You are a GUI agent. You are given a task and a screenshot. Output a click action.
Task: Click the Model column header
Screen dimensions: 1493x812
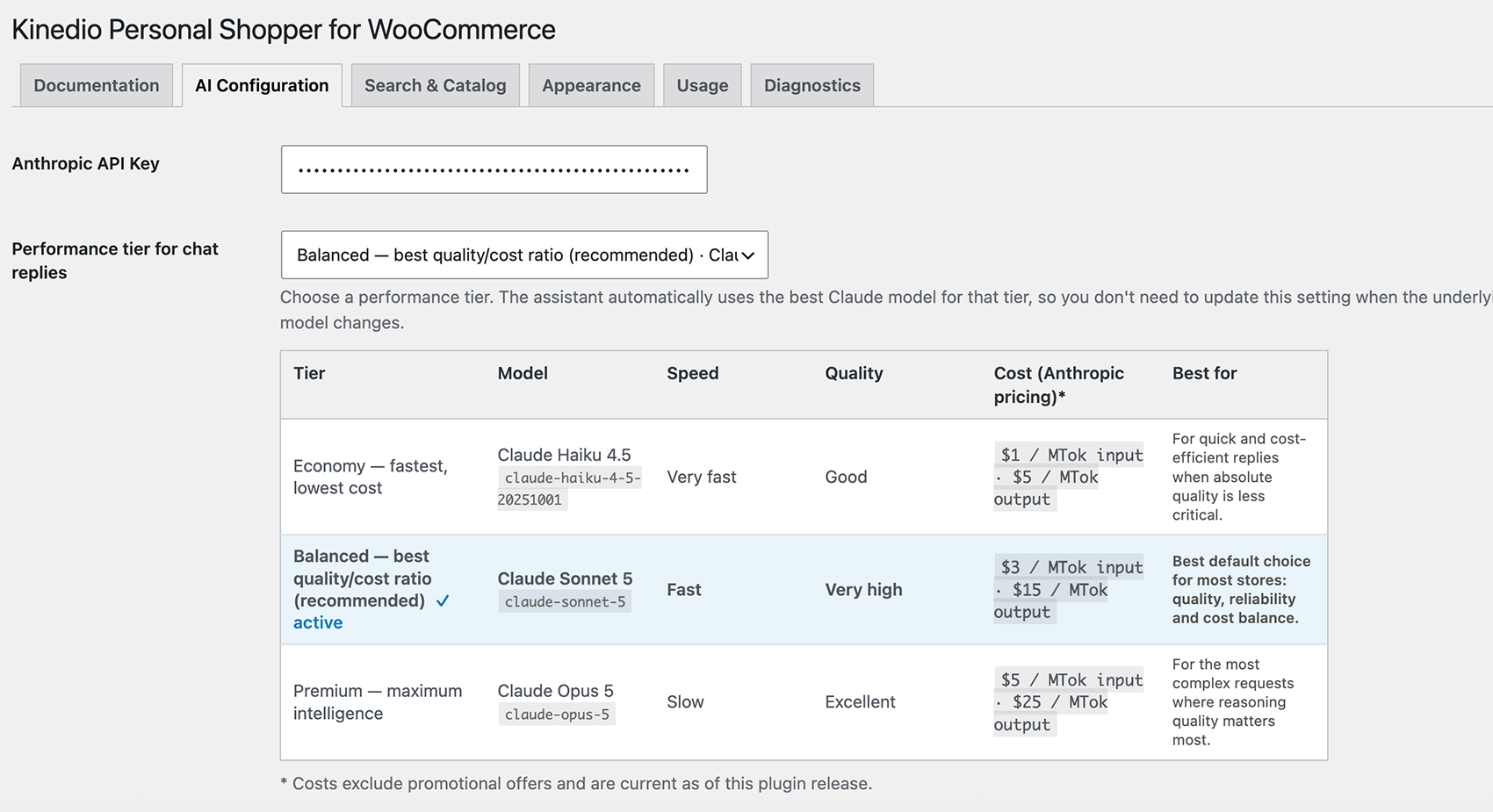point(523,373)
